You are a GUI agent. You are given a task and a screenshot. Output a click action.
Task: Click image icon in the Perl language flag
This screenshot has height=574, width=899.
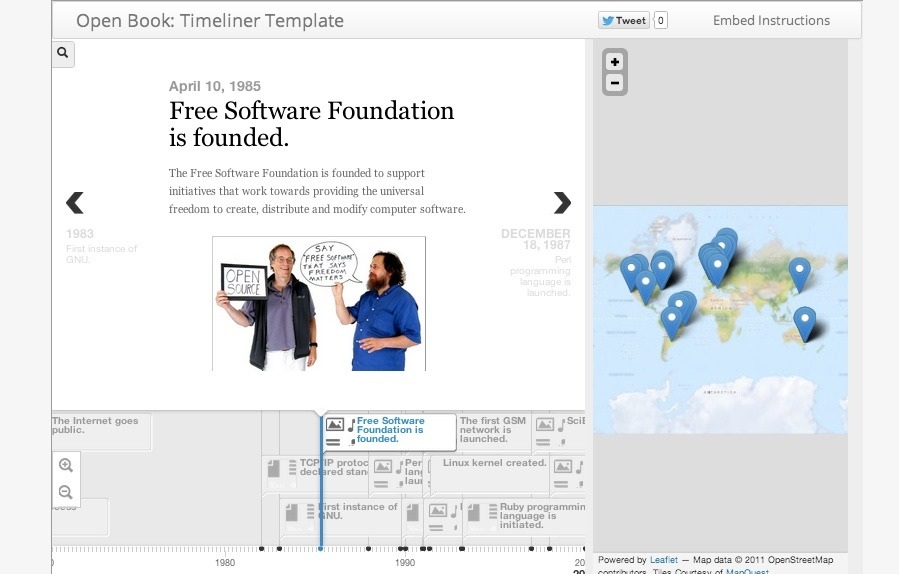click(x=383, y=467)
